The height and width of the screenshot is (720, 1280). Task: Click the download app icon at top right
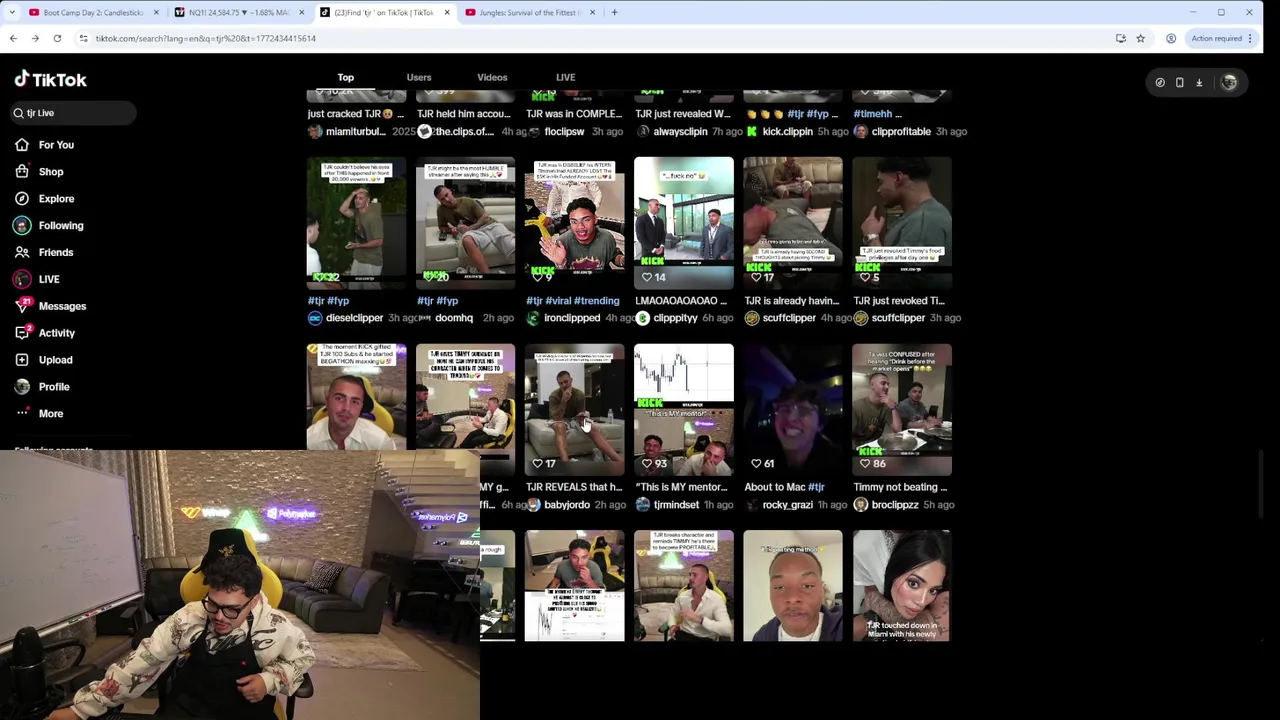click(1199, 83)
